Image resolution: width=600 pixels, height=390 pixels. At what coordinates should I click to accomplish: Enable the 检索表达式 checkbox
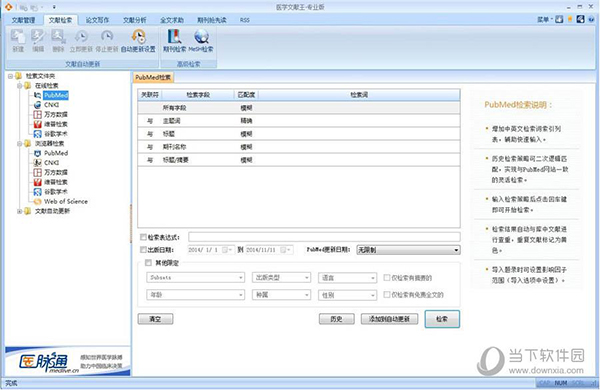tap(143, 237)
